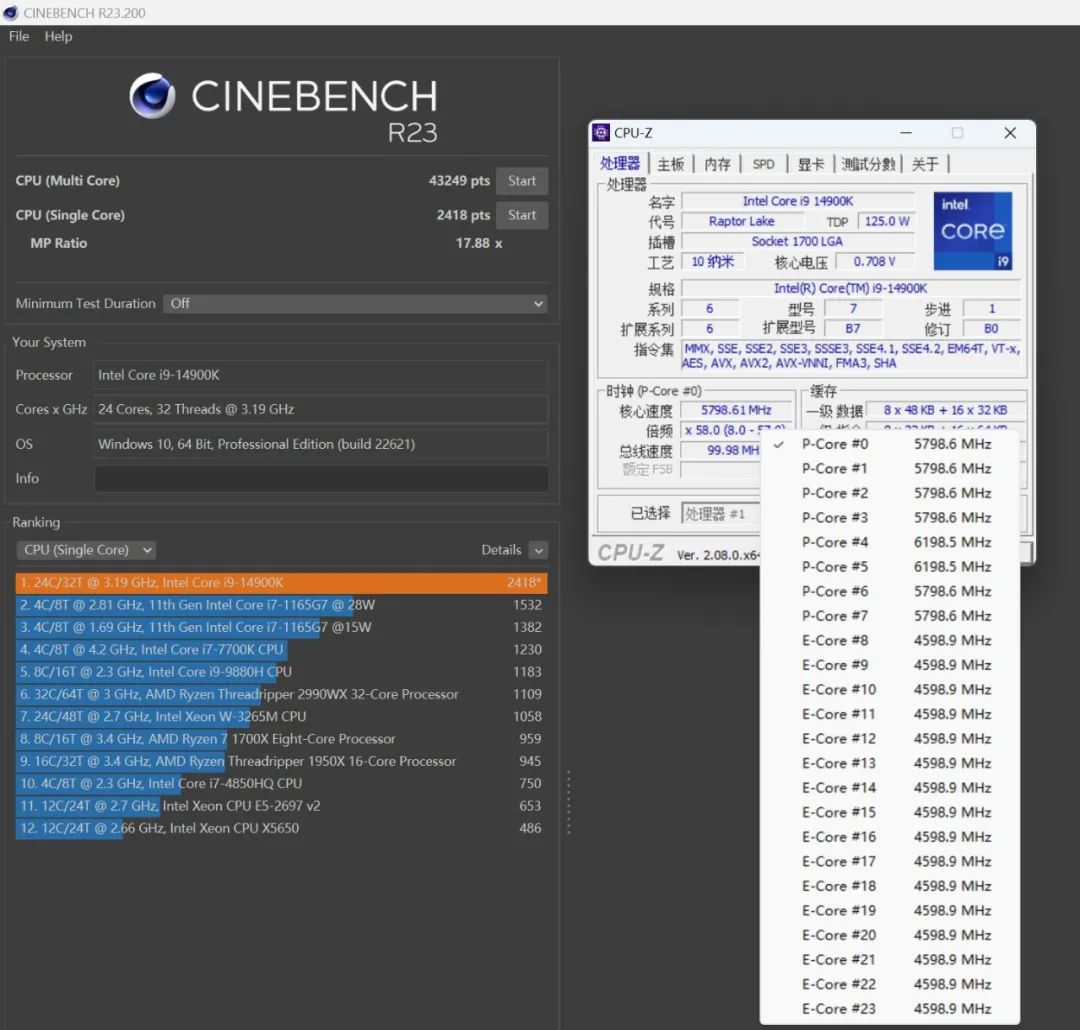Screen dimensions: 1080x1030
Task: Select E-Core #18 in the core list
Action: pyautogui.click(x=889, y=886)
